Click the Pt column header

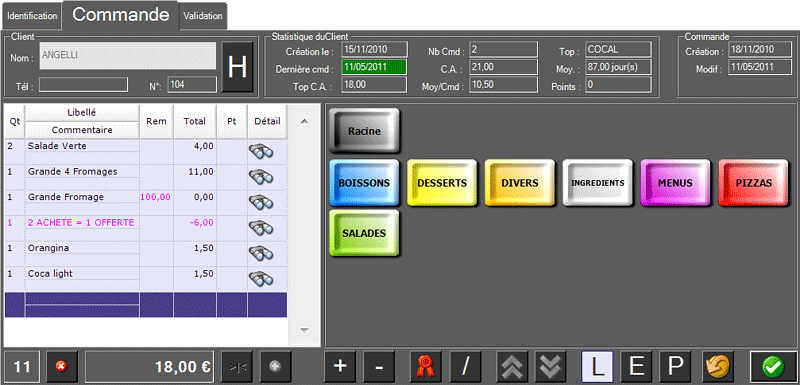pyautogui.click(x=232, y=121)
